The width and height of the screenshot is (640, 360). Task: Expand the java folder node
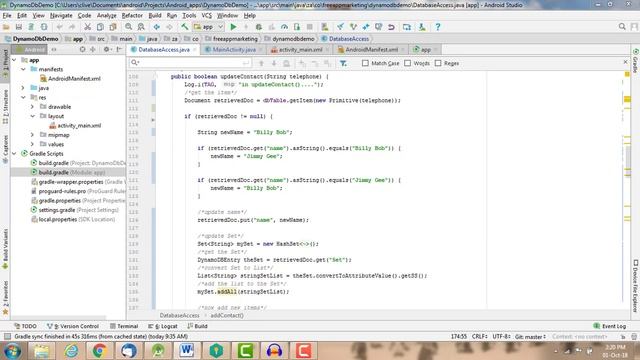(23, 88)
